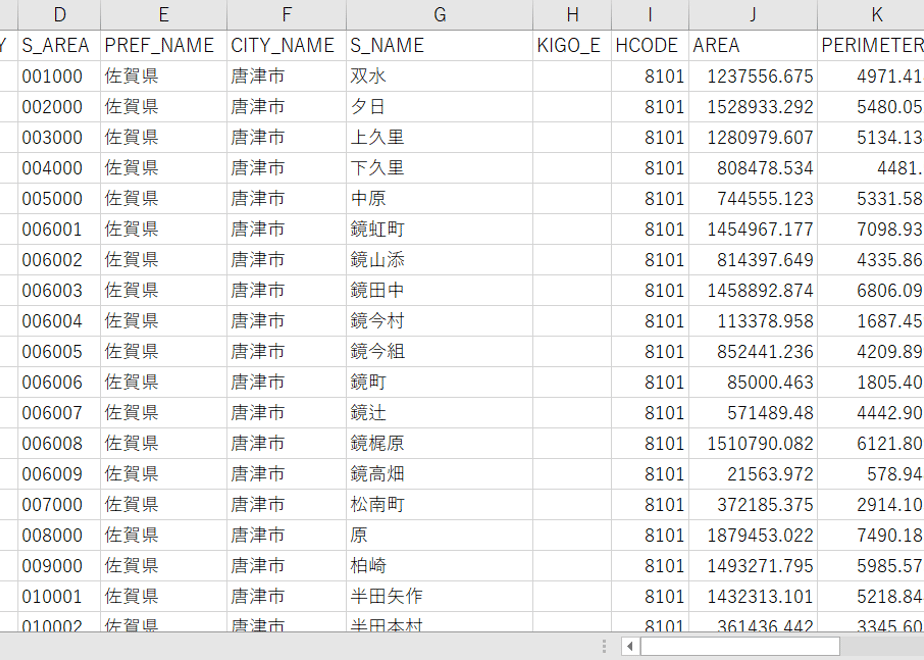Select AREA value 113378.958
Screen dimensions: 924x660
(753, 321)
